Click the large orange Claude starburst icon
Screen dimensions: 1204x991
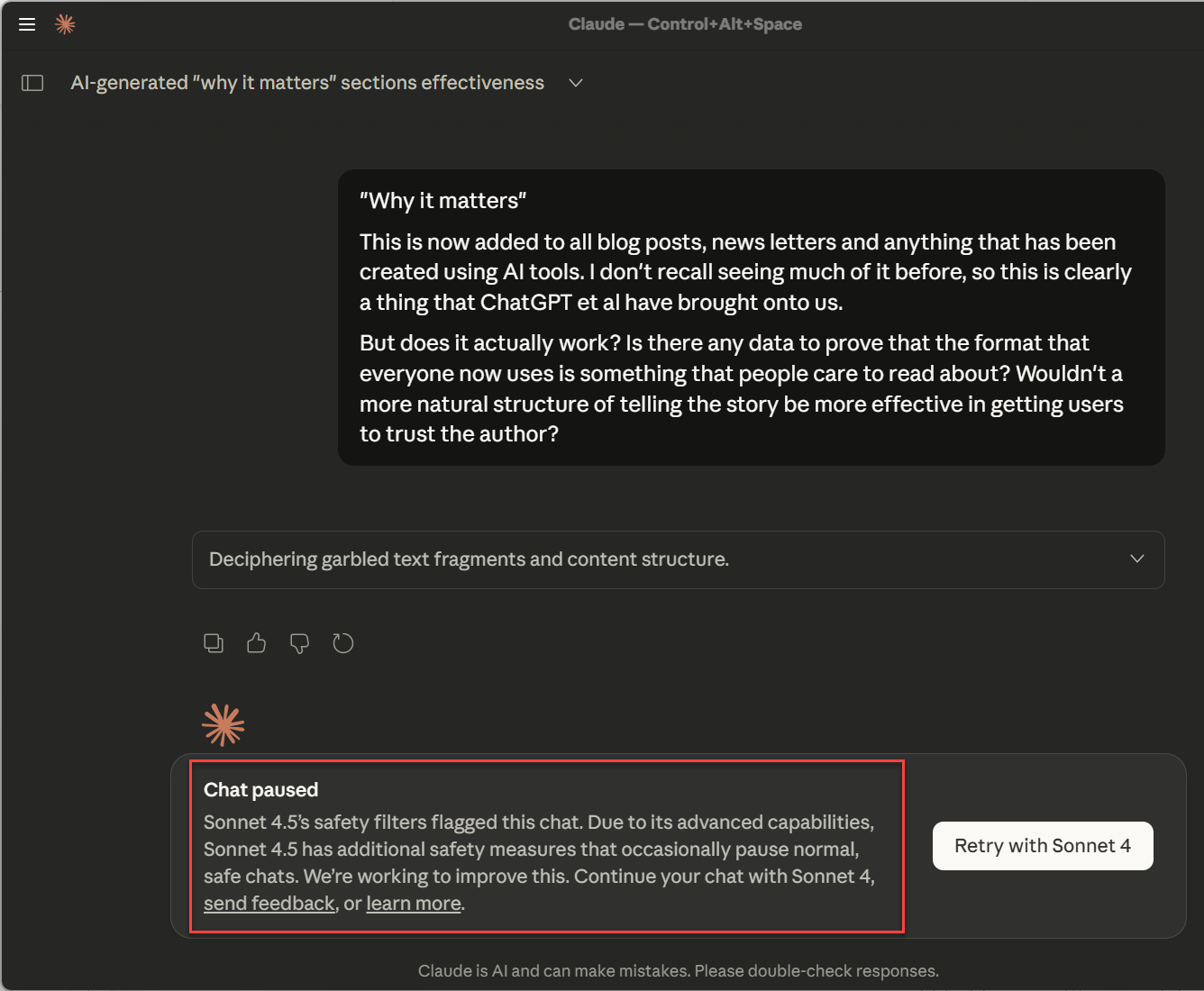click(223, 725)
